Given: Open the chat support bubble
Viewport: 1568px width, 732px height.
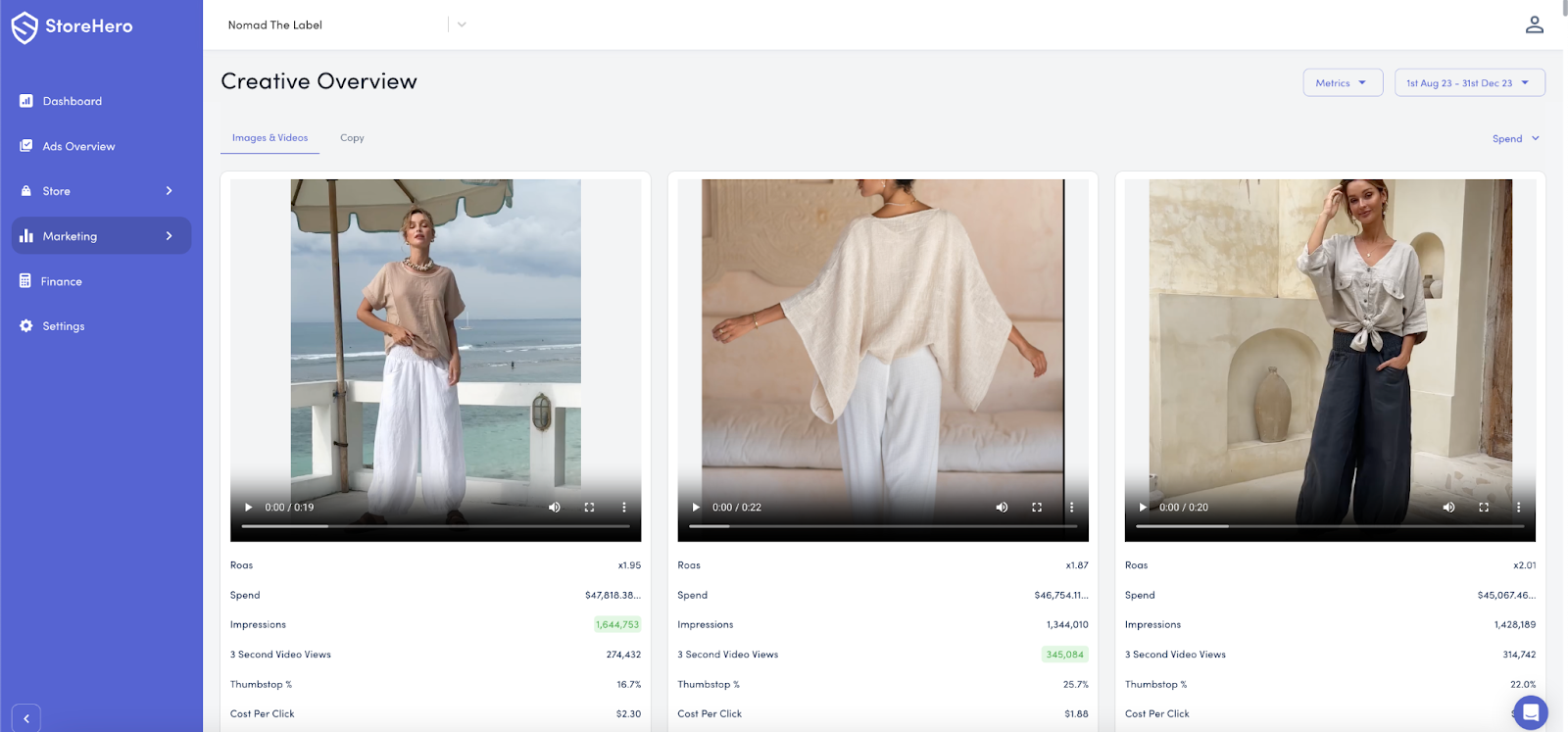Looking at the screenshot, I should (x=1530, y=712).
